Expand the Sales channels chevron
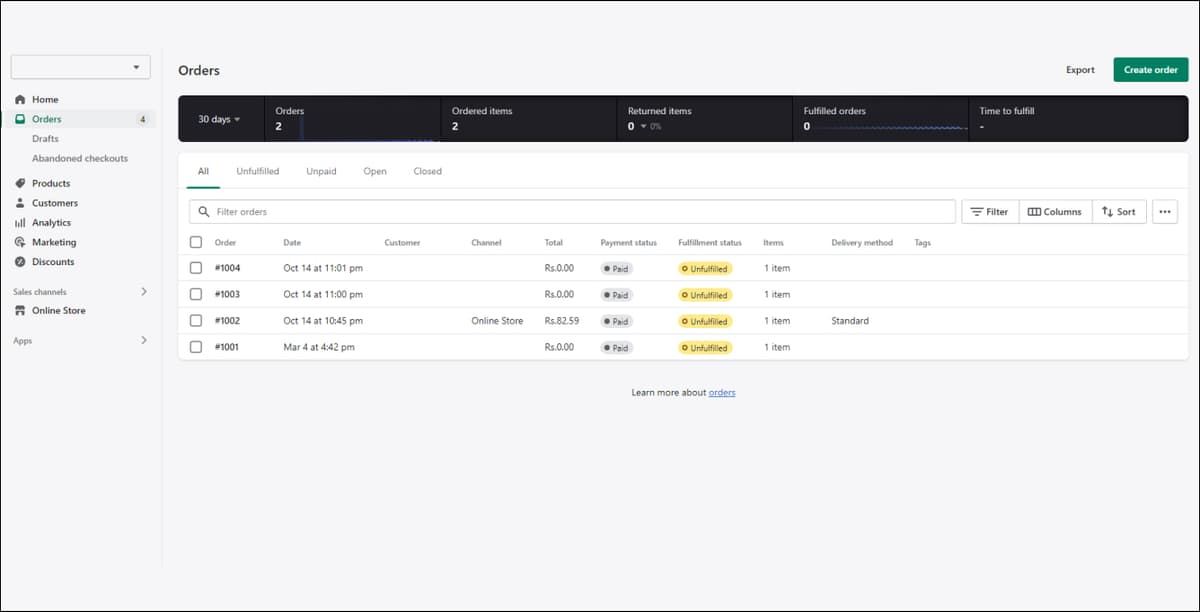The width and height of the screenshot is (1200, 612). (x=143, y=291)
